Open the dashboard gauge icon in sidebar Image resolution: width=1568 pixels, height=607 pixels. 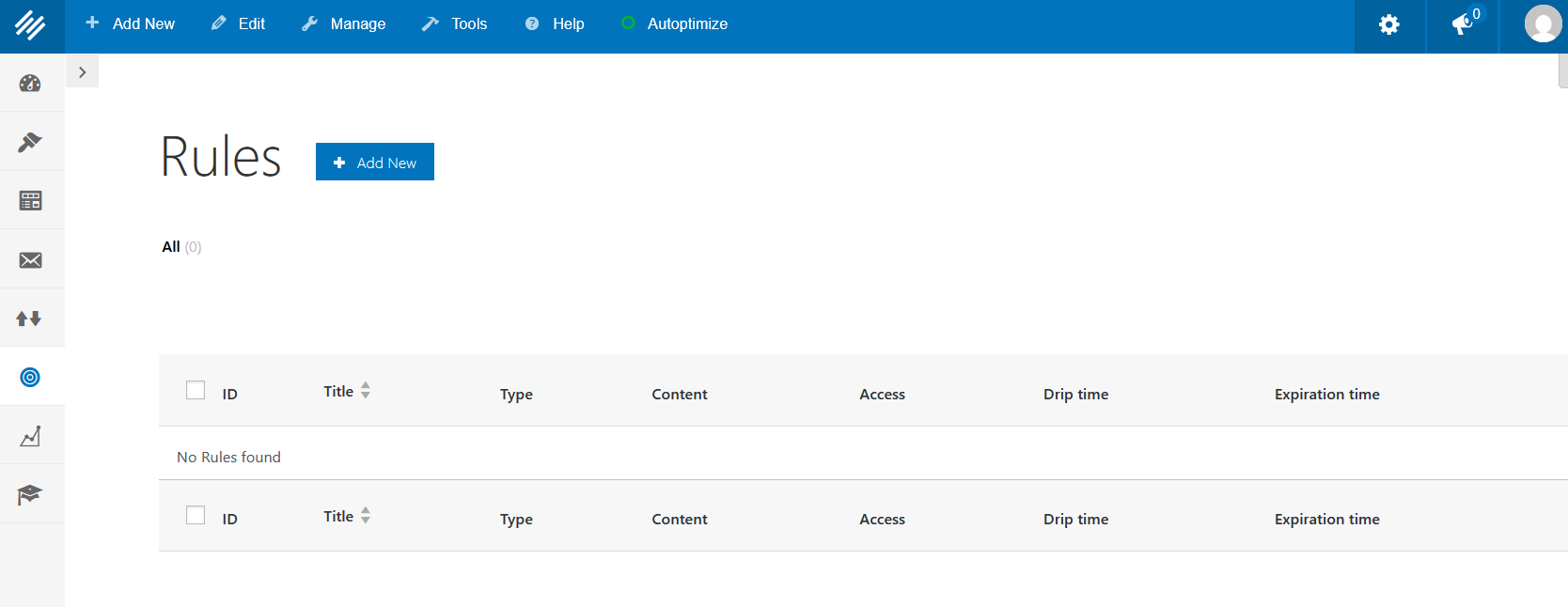coord(30,84)
